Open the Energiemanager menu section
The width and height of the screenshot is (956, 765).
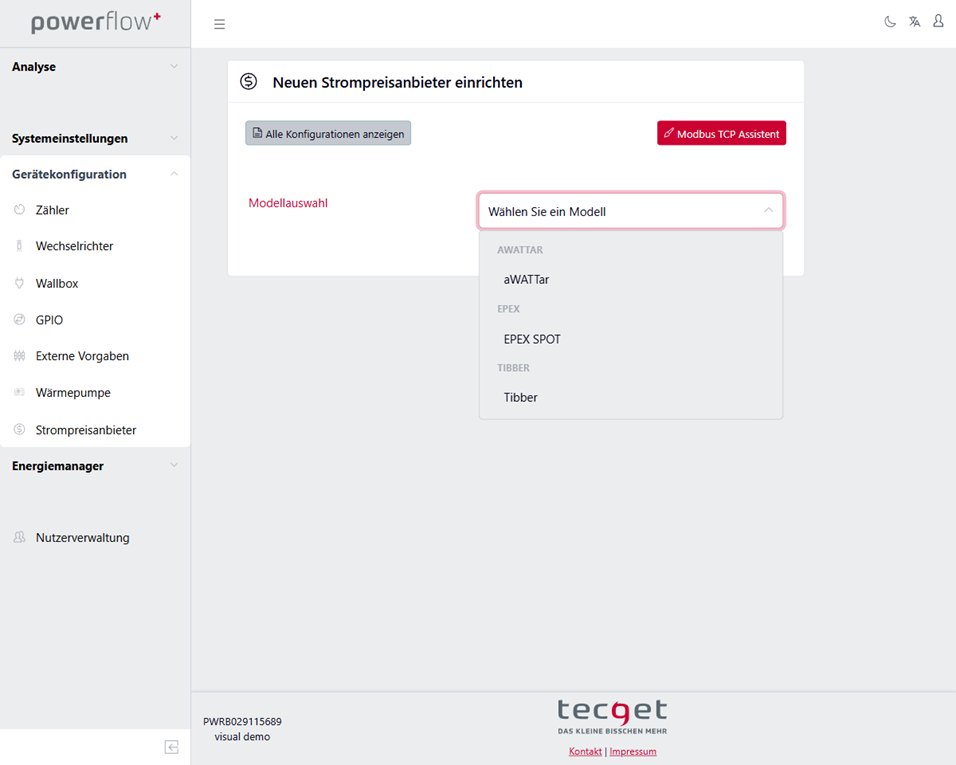(95, 466)
